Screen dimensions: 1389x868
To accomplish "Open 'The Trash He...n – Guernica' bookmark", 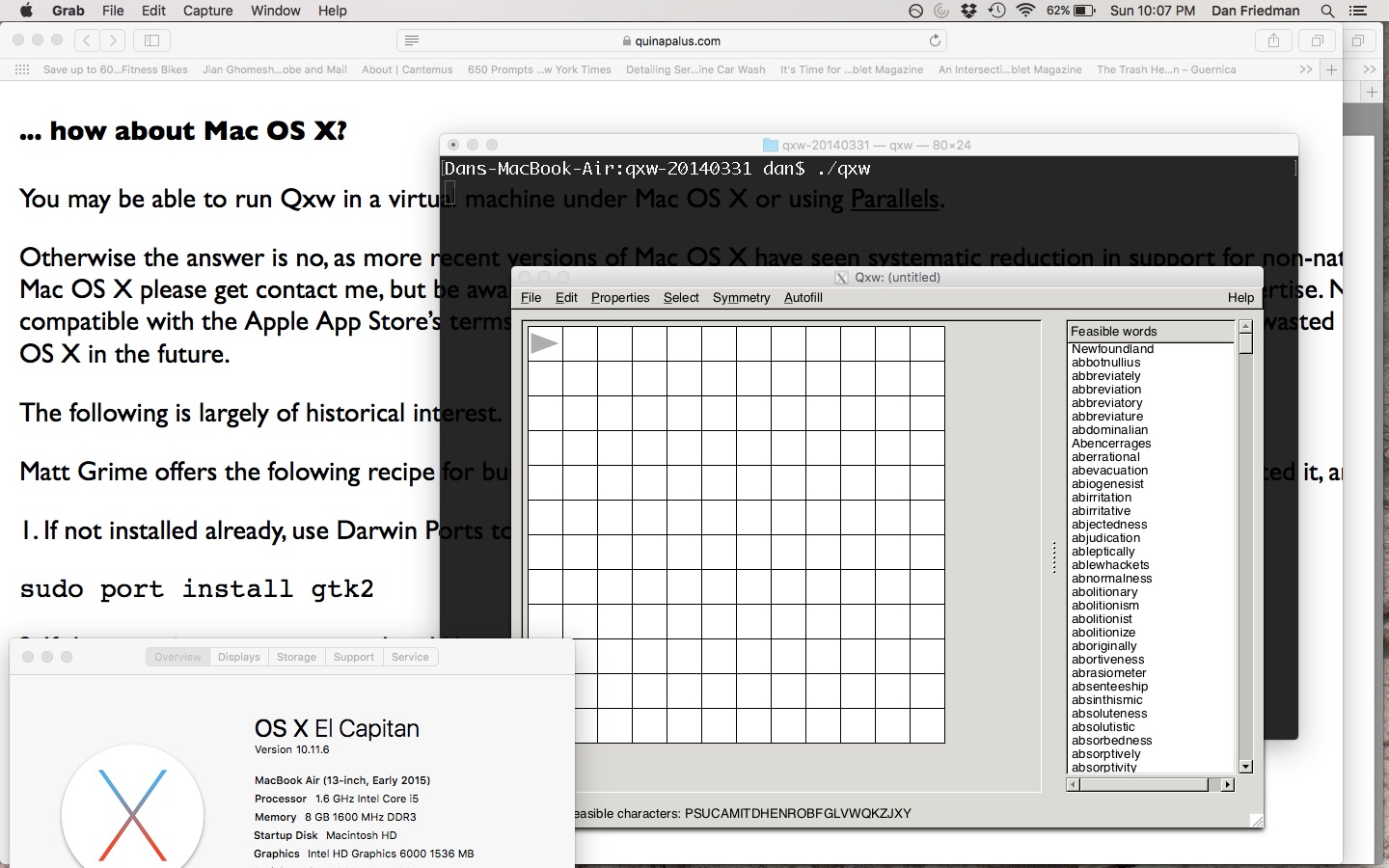I will click(x=1166, y=69).
